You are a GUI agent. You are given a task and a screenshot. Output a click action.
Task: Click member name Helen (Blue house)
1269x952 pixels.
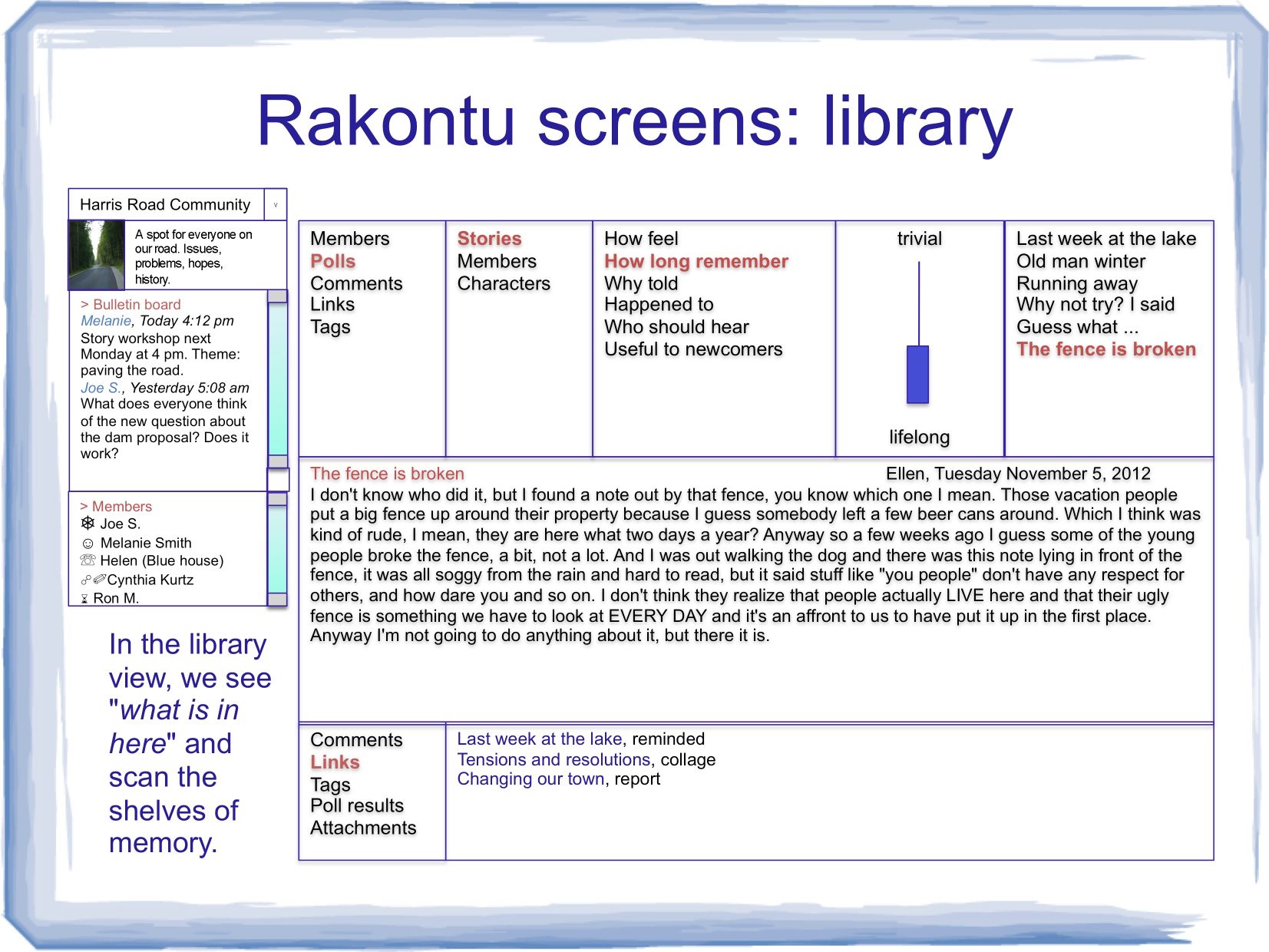pyautogui.click(x=162, y=561)
